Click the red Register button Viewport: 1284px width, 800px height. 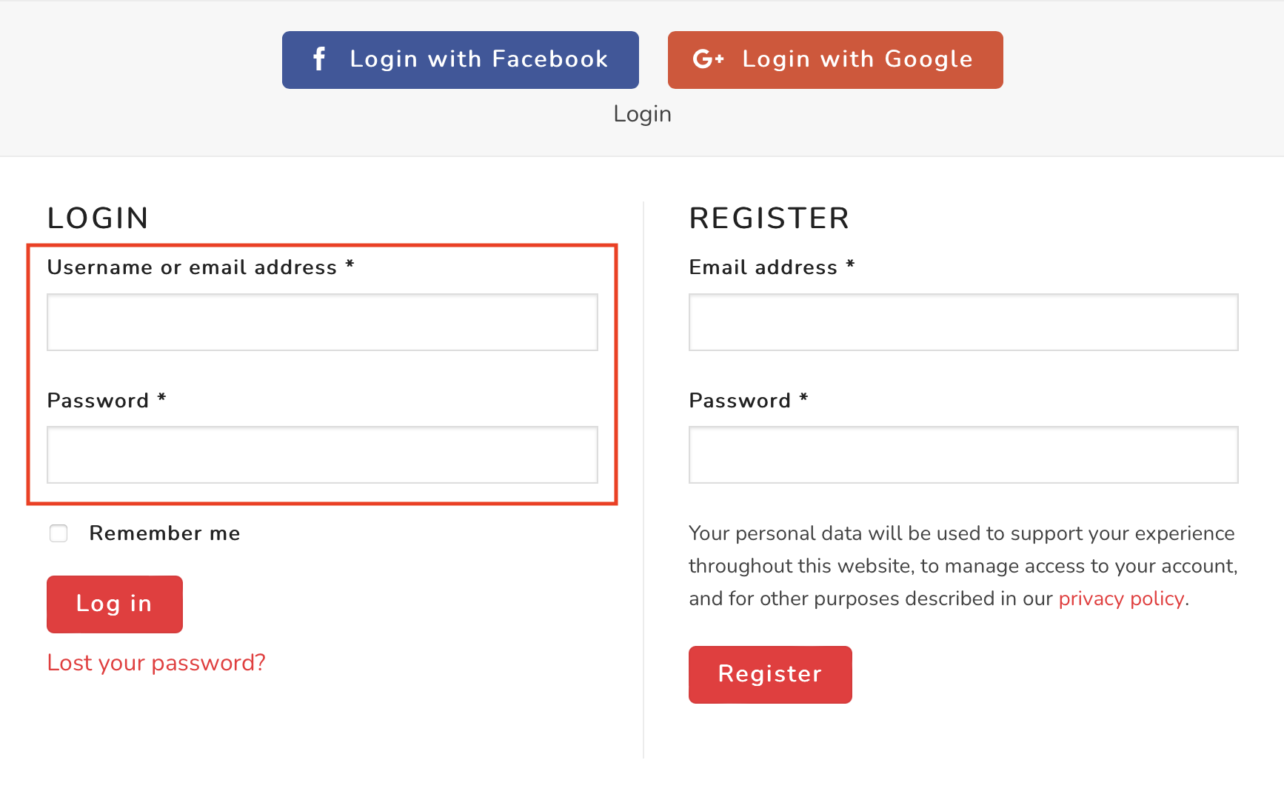(770, 674)
